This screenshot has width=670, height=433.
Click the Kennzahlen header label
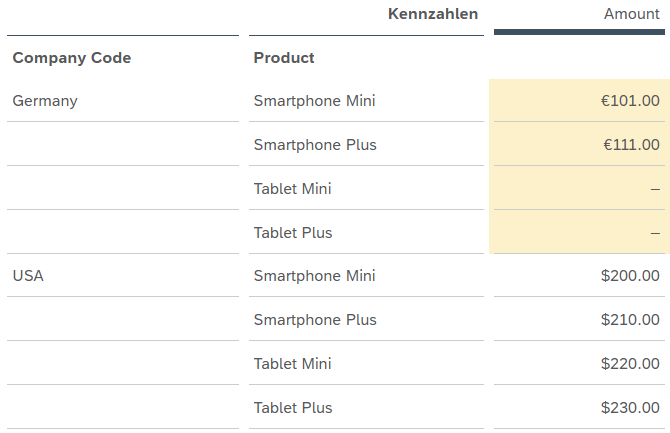(432, 14)
